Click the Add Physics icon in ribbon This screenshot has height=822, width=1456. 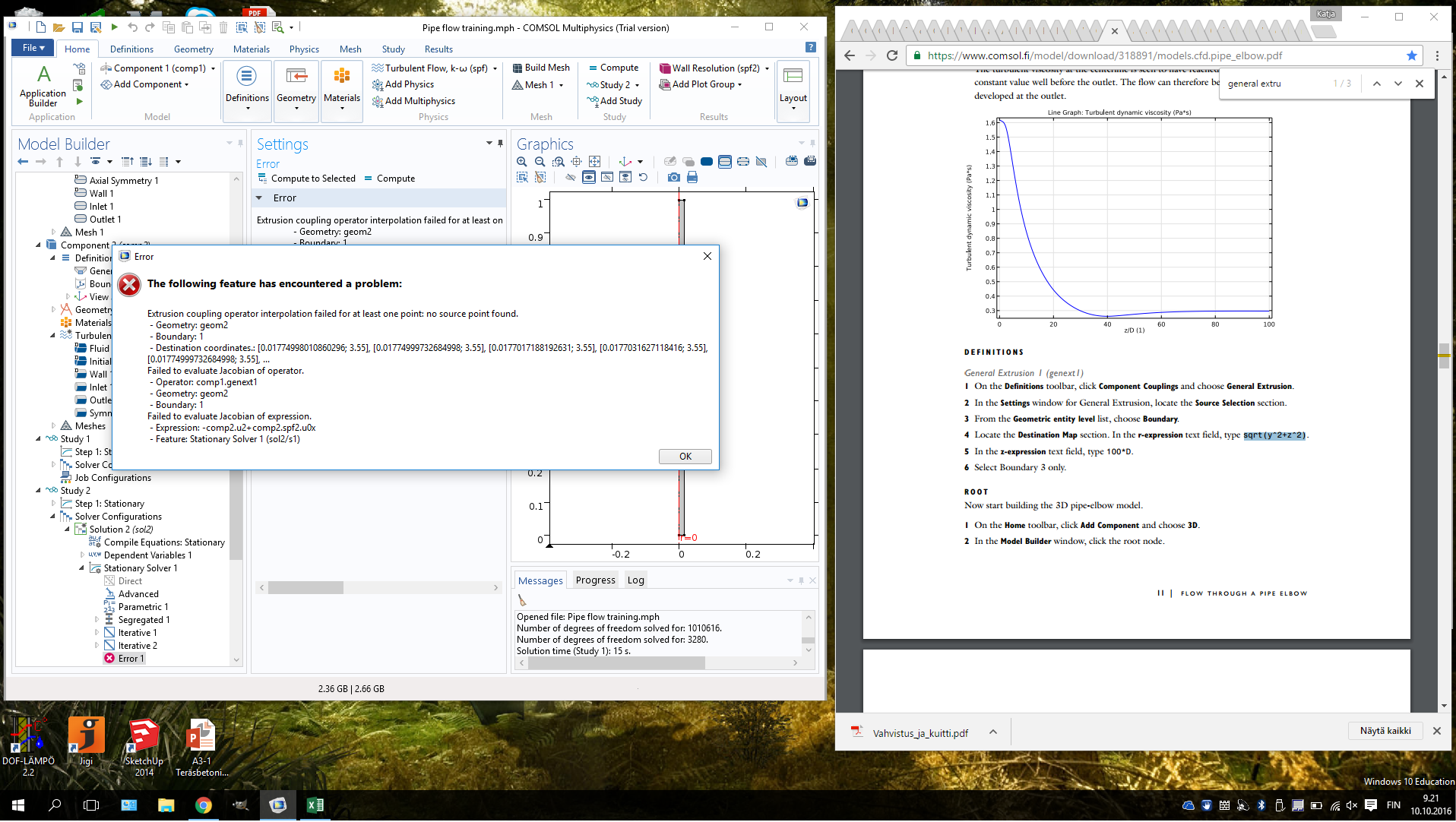(x=377, y=84)
